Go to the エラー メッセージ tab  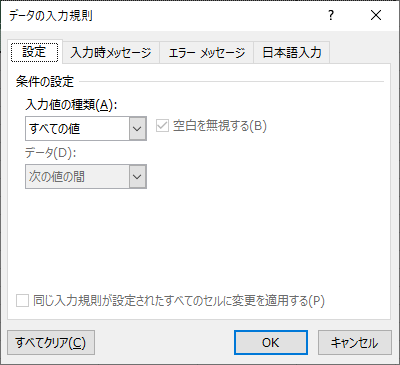(207, 53)
